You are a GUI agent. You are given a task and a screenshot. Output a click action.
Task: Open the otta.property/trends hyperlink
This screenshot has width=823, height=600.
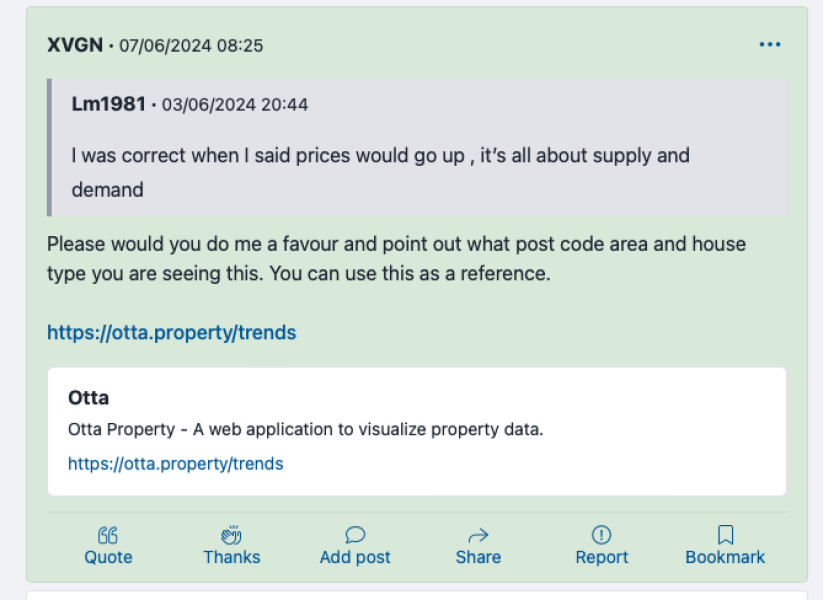171,332
